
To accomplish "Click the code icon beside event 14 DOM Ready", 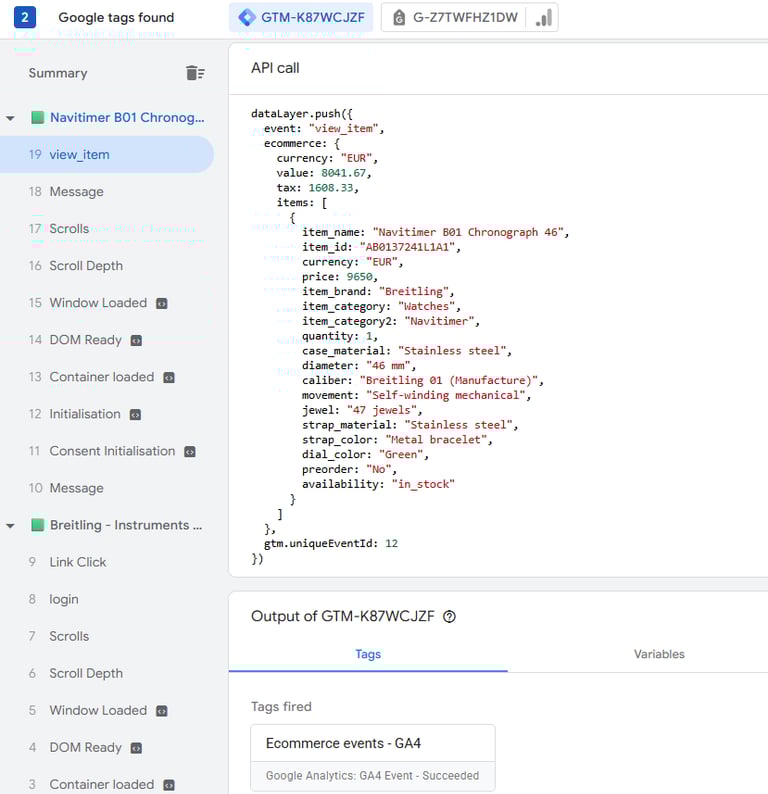I will [x=136, y=340].
